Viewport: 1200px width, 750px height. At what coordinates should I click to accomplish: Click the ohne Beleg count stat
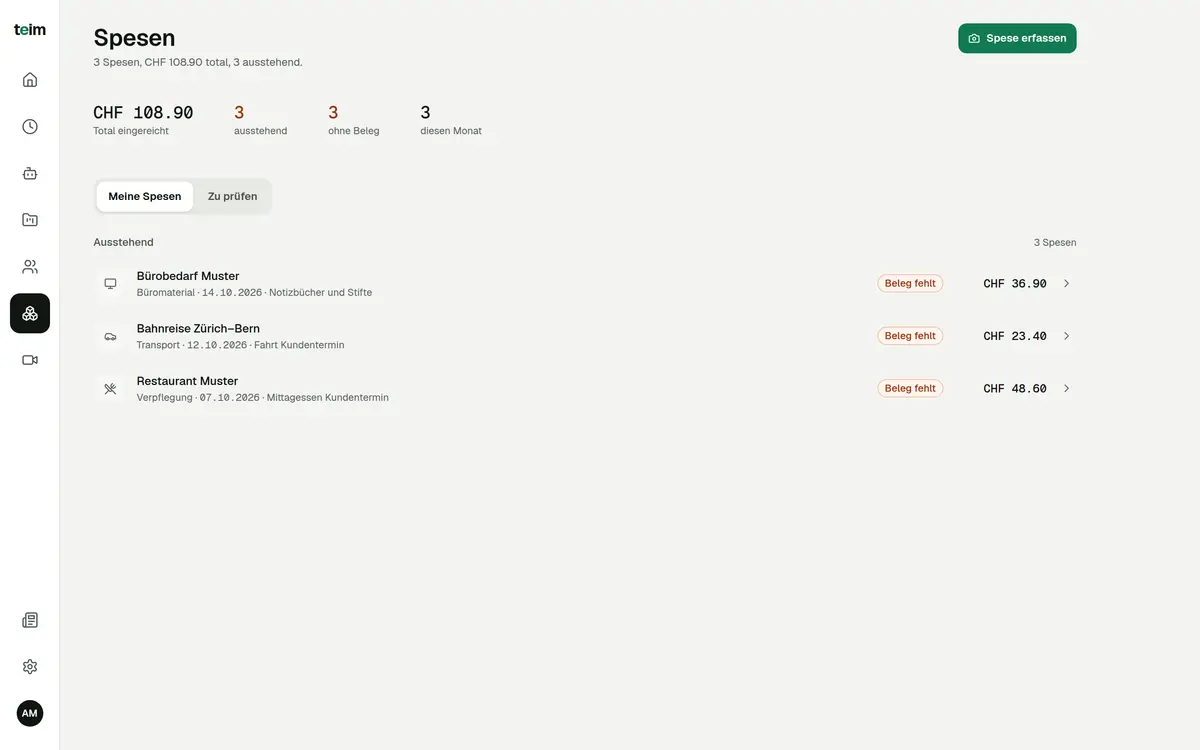[x=354, y=120]
